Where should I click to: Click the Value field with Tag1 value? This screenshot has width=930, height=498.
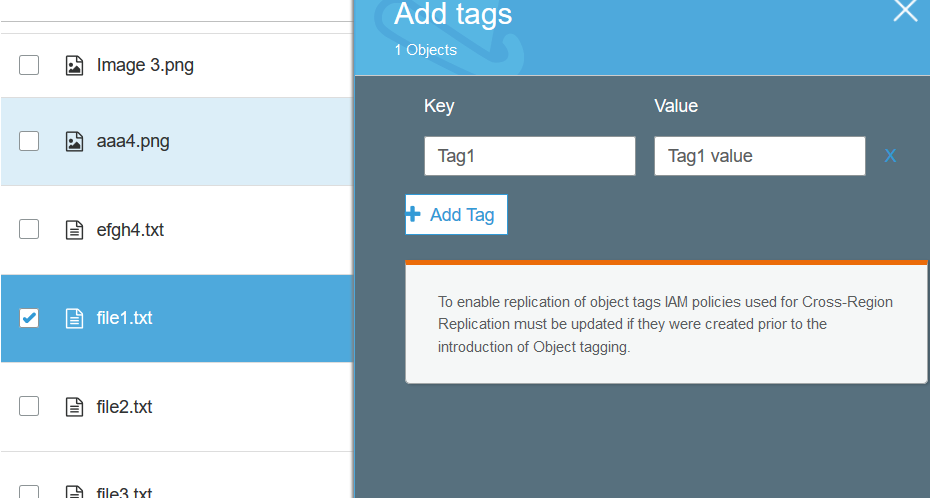(759, 156)
